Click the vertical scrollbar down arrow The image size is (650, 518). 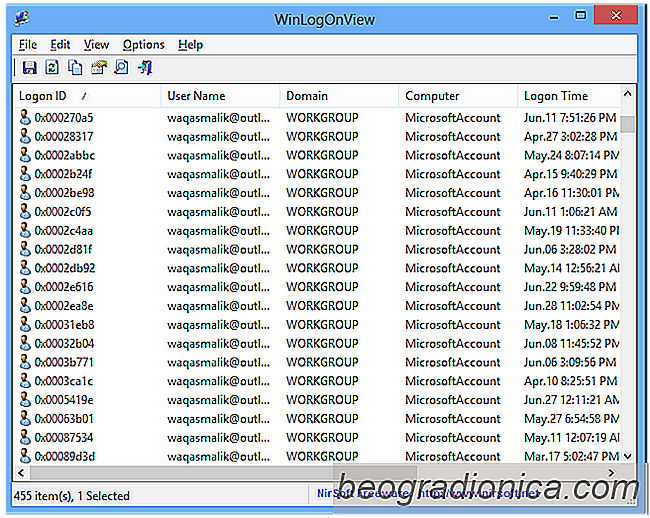(x=628, y=456)
